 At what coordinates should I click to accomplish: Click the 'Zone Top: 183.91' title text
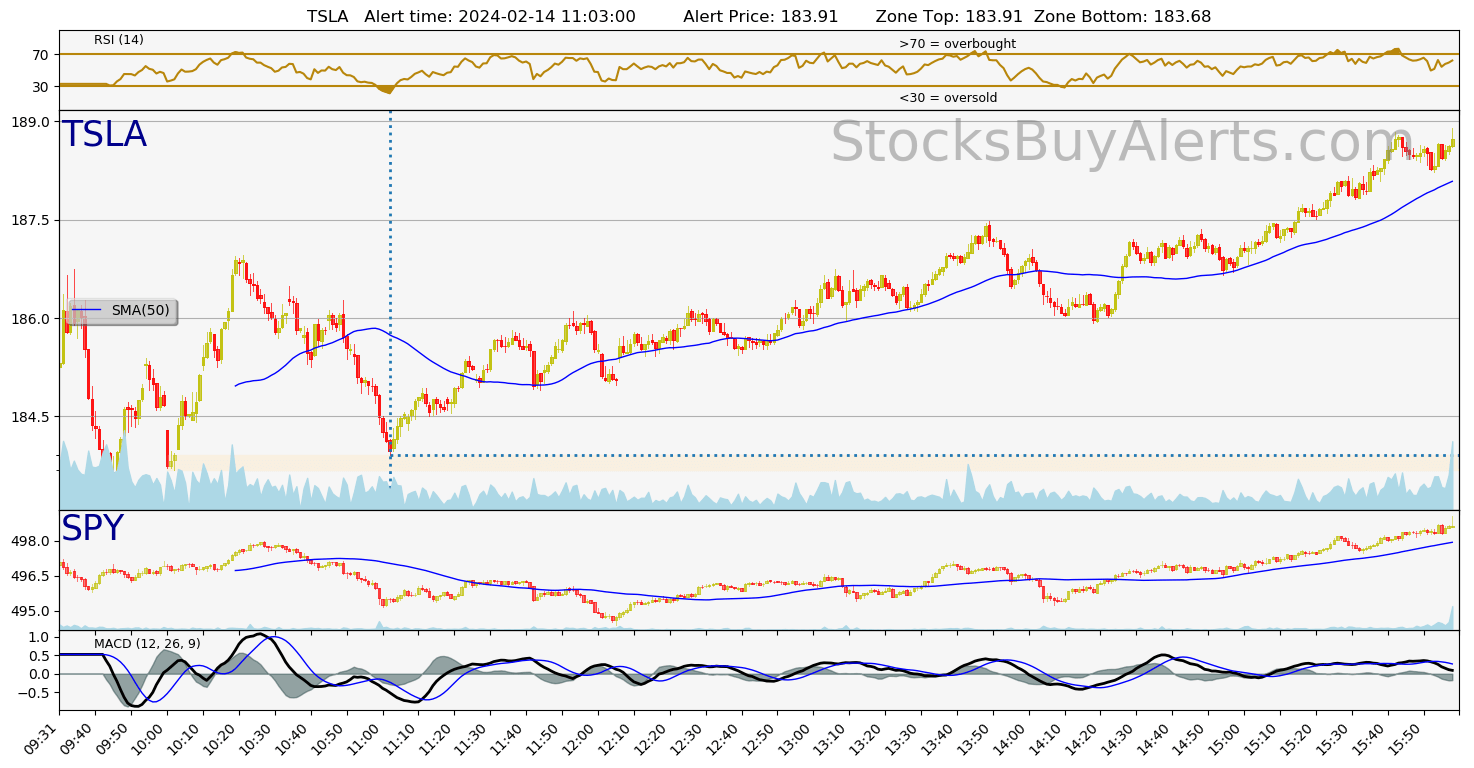coord(949,16)
